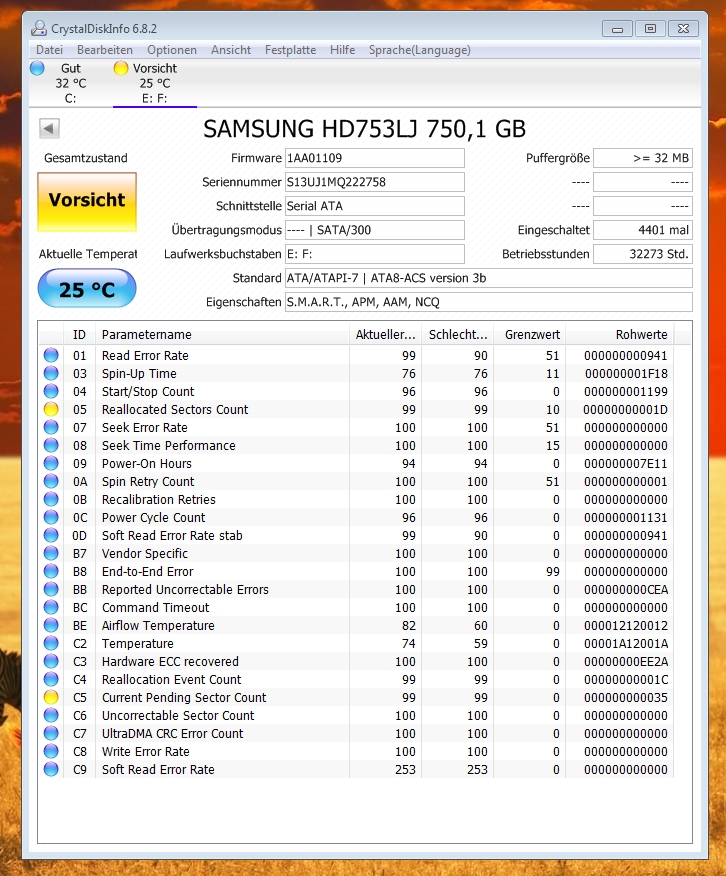Image resolution: width=726 pixels, height=876 pixels.
Task: Click the Aktueller column header
Action: click(385, 335)
